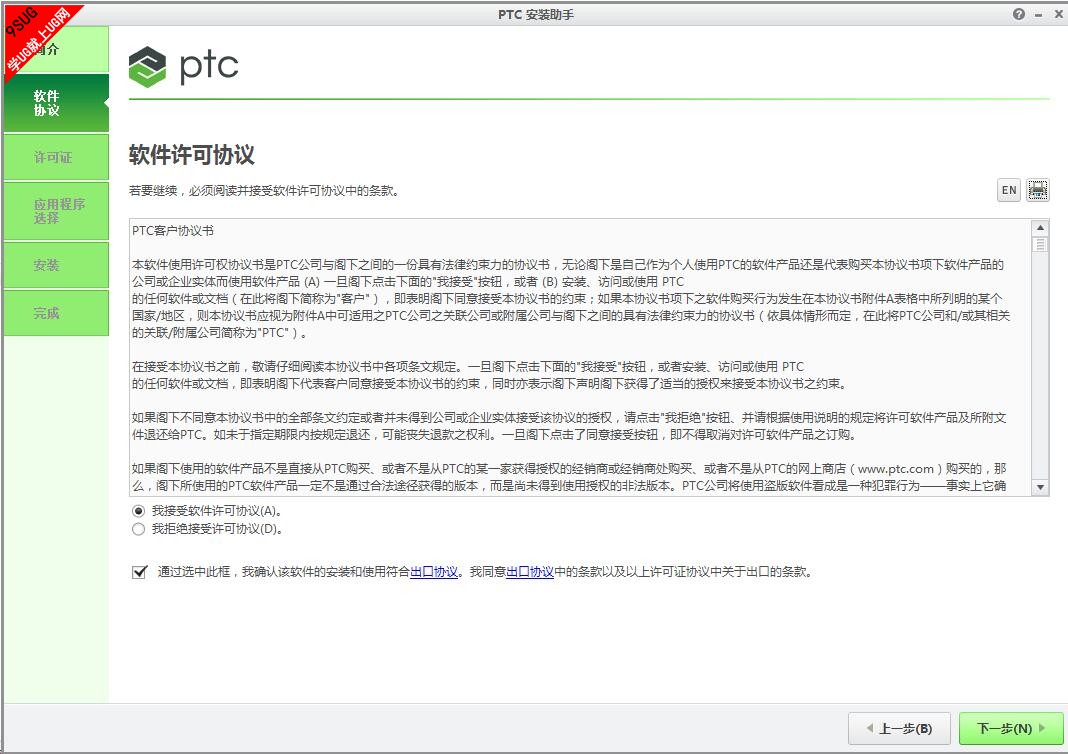Select 我拒绝接受许可协议(D) radio button
The image size is (1068, 754).
pyautogui.click(x=138, y=529)
